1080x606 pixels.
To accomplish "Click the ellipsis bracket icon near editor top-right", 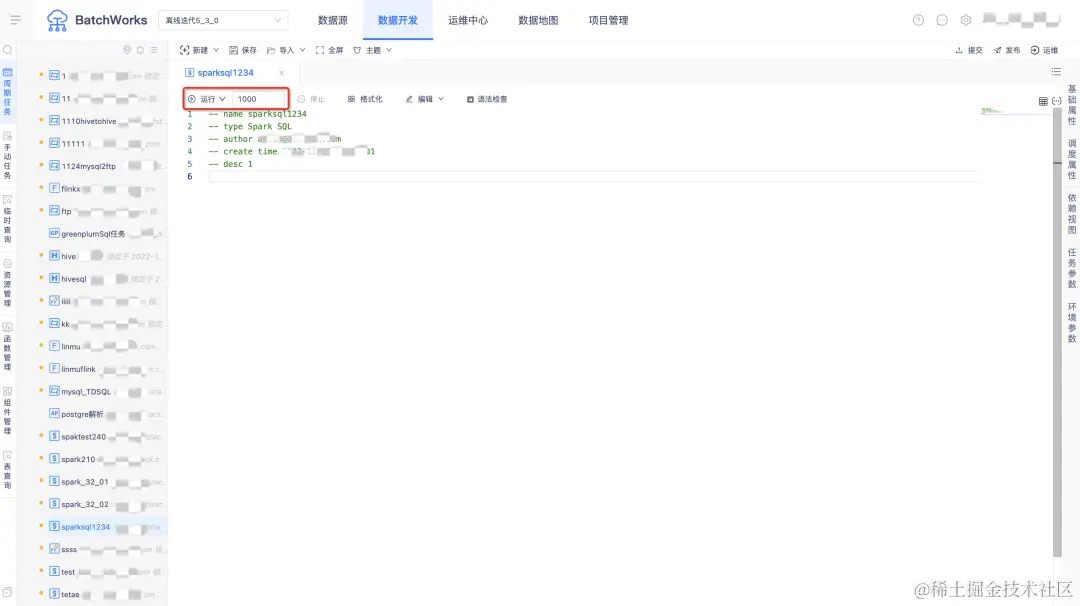I will pyautogui.click(x=1057, y=101).
